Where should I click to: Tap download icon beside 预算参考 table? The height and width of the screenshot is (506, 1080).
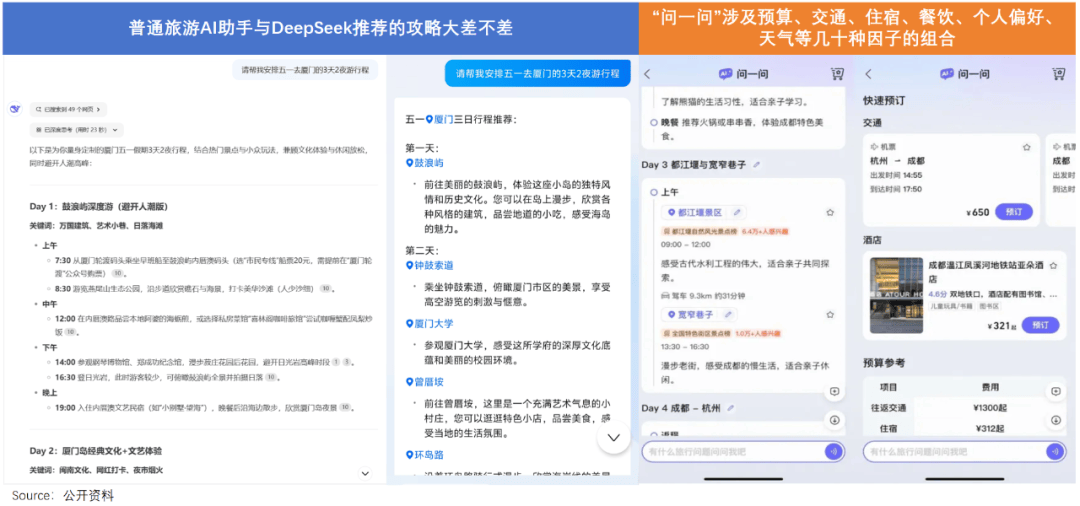[x=1055, y=419]
